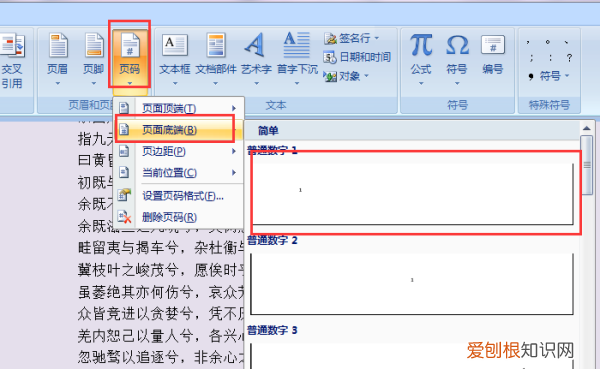This screenshot has height=369, width=600.
Task: Click the Header (页眉) icon
Action: click(x=58, y=46)
